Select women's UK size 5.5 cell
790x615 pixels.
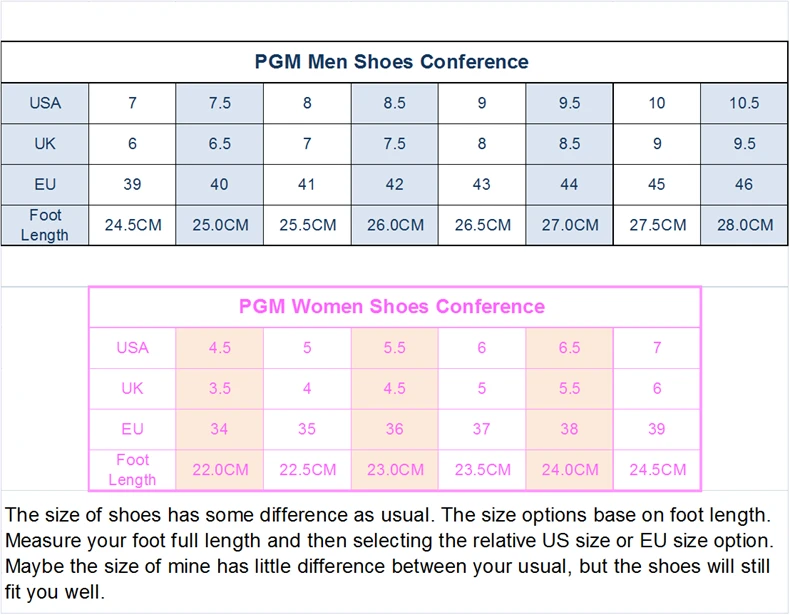[569, 388]
